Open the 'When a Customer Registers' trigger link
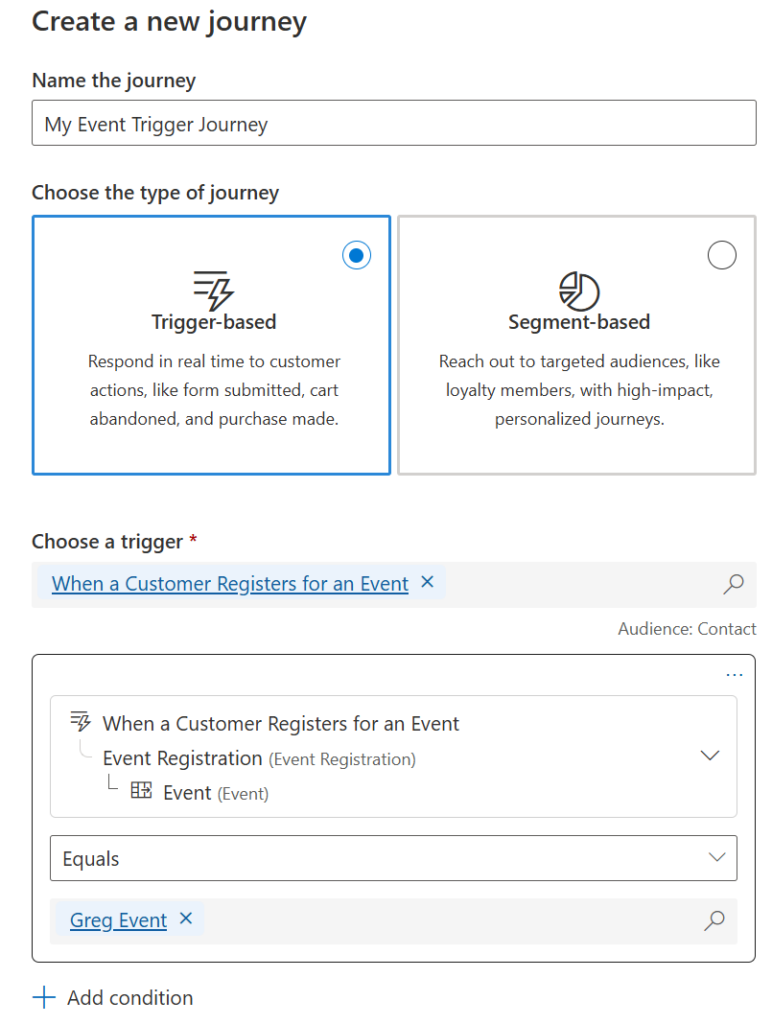This screenshot has height=1024, width=772. pyautogui.click(x=230, y=584)
